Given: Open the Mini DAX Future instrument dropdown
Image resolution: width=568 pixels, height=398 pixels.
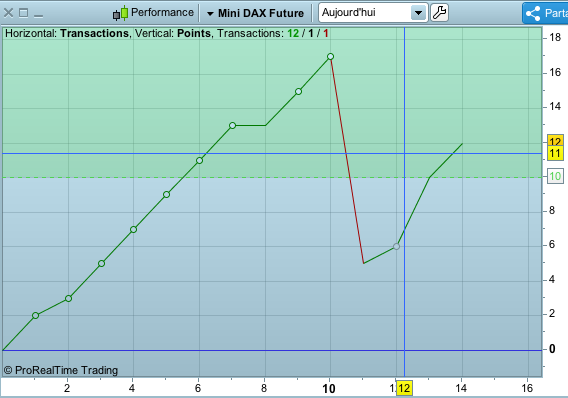Looking at the screenshot, I should [x=255, y=13].
